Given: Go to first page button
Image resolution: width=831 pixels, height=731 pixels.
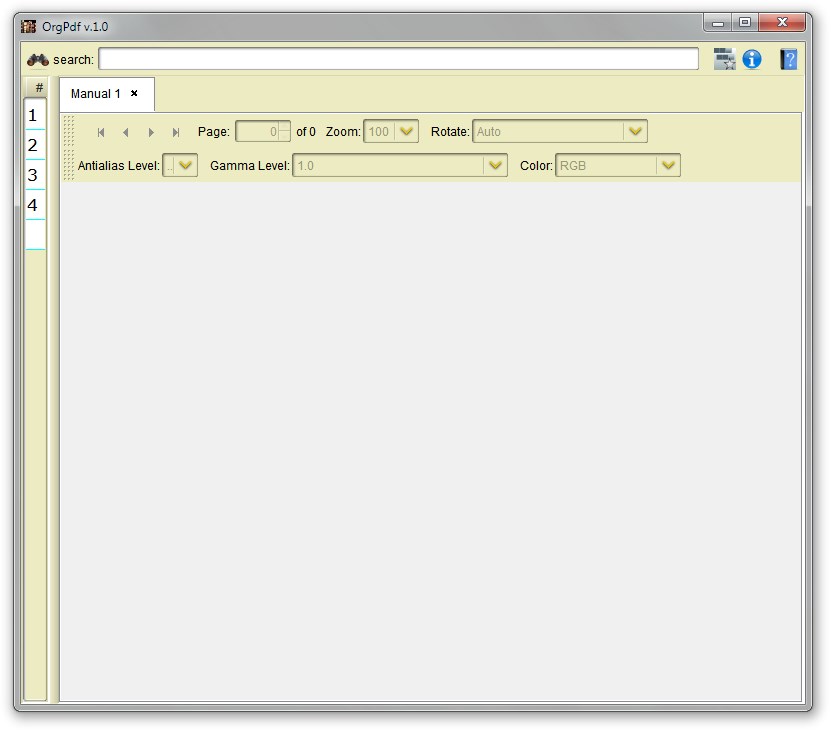Looking at the screenshot, I should coord(101,132).
